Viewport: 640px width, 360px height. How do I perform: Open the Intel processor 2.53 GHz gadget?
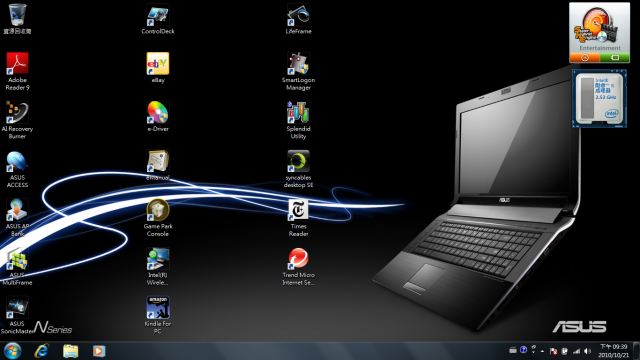point(599,98)
